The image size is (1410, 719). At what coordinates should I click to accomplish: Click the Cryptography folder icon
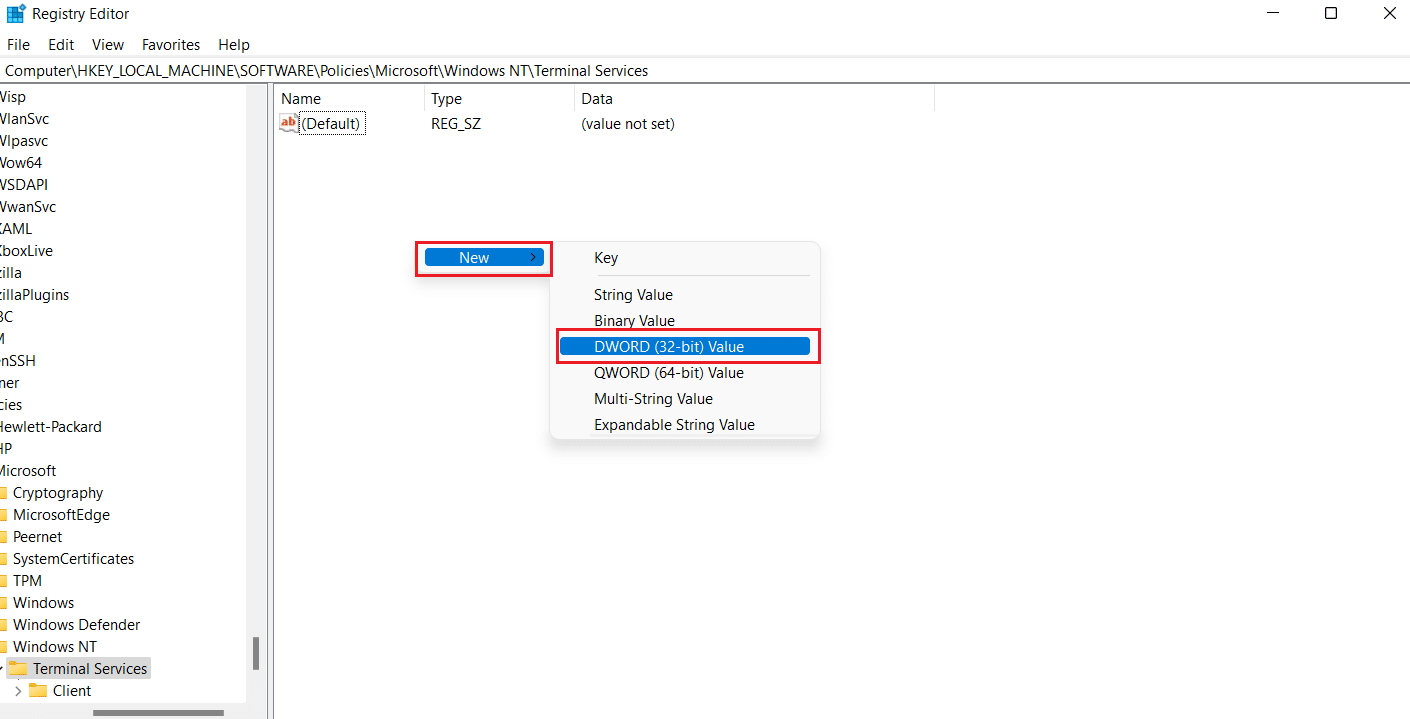pyautogui.click(x=3, y=492)
